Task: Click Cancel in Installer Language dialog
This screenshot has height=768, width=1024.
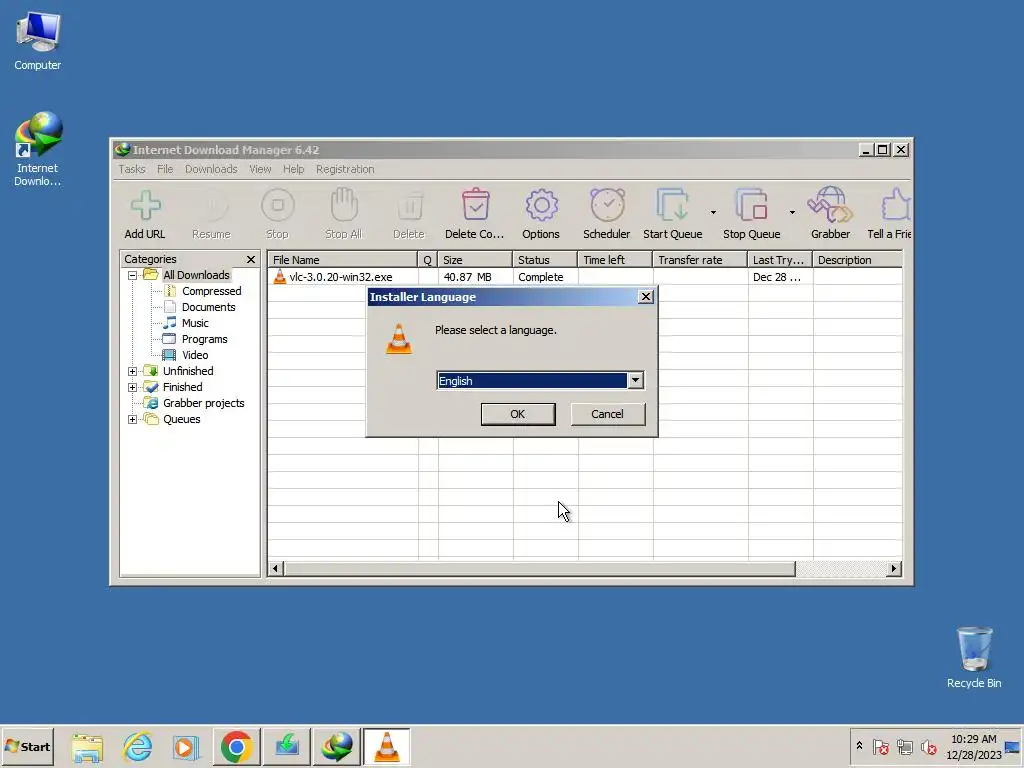Action: [607, 414]
